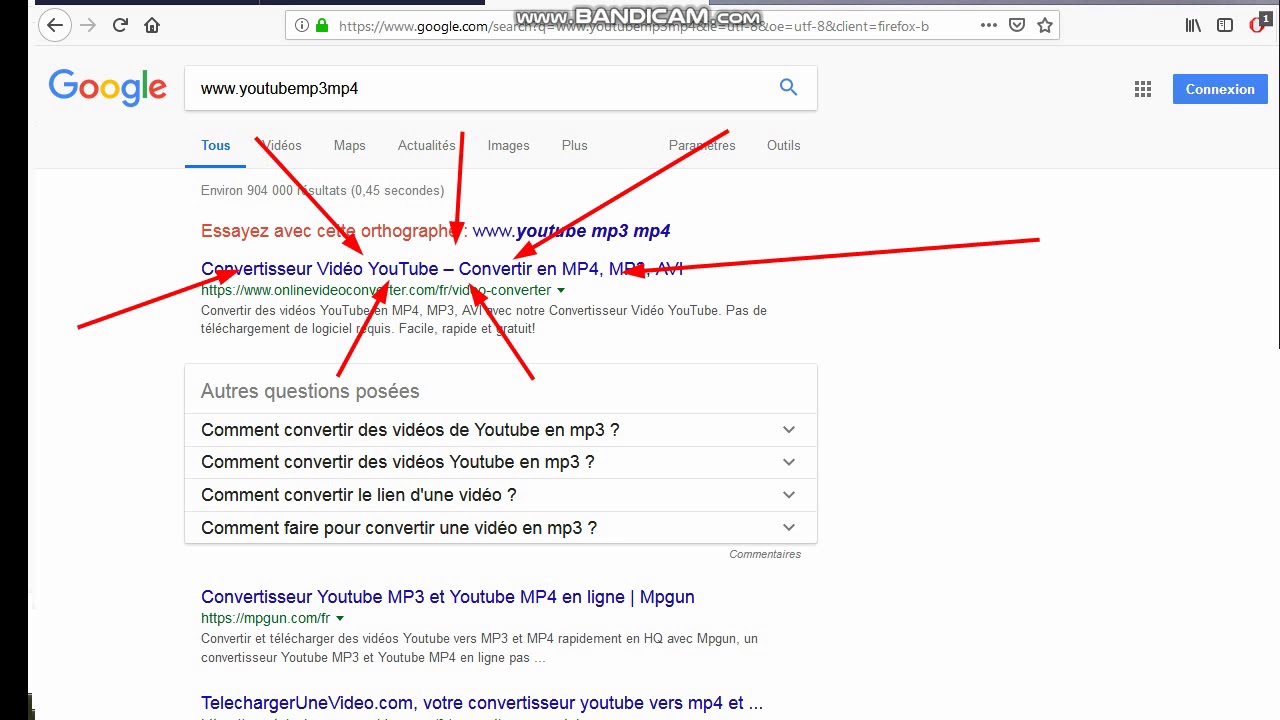The height and width of the screenshot is (720, 1280).
Task: Run search with the blue magnifier icon
Action: [x=788, y=88]
